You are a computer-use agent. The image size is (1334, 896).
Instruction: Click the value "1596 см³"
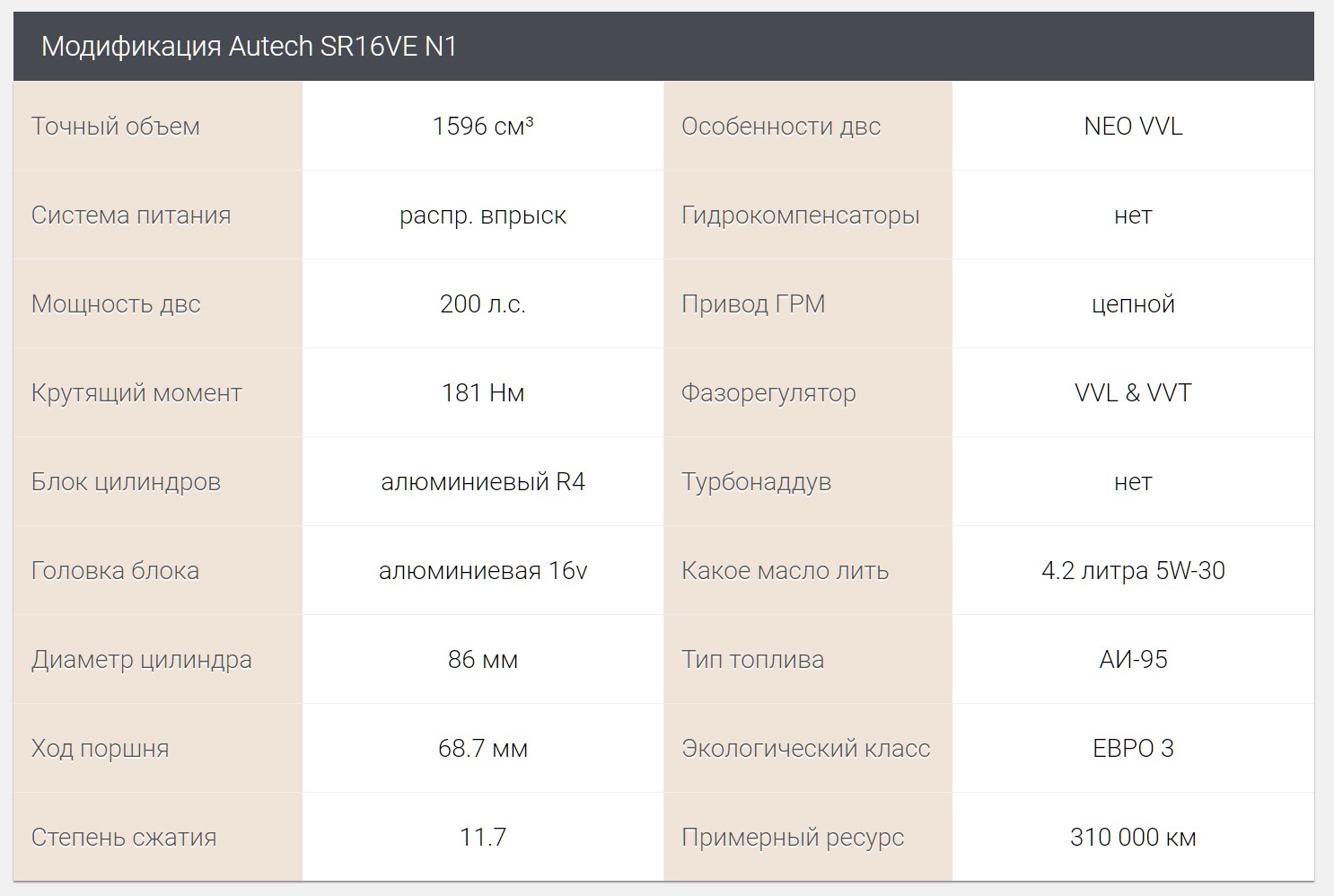pos(483,126)
